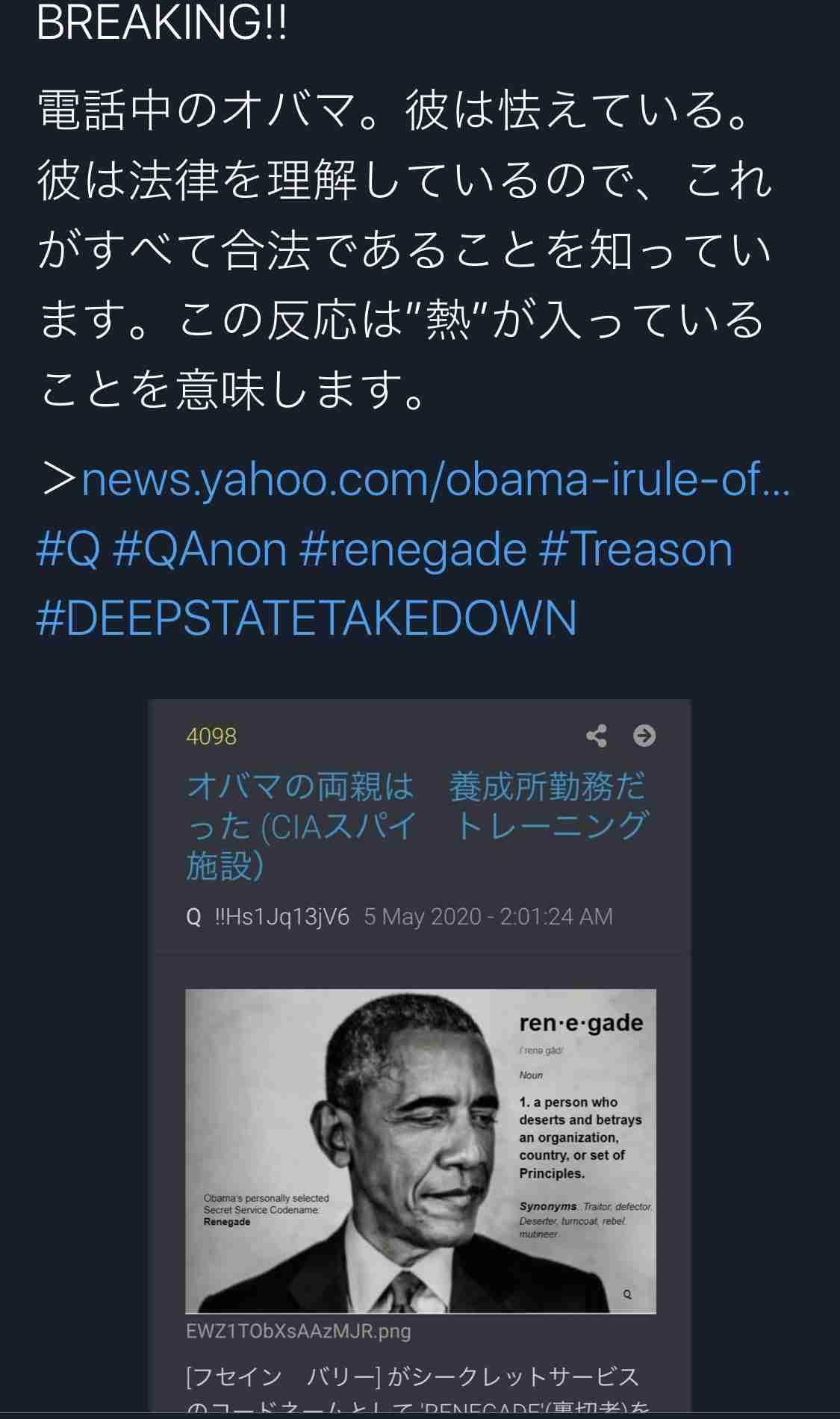Click the Q author name

tap(193, 917)
